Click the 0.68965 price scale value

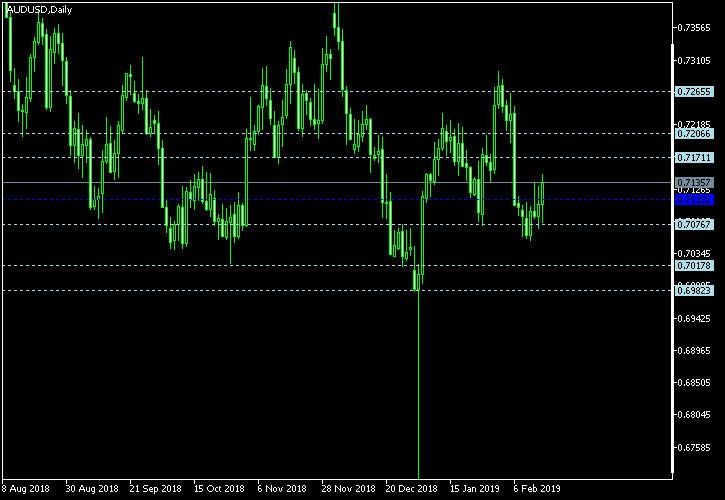point(694,351)
